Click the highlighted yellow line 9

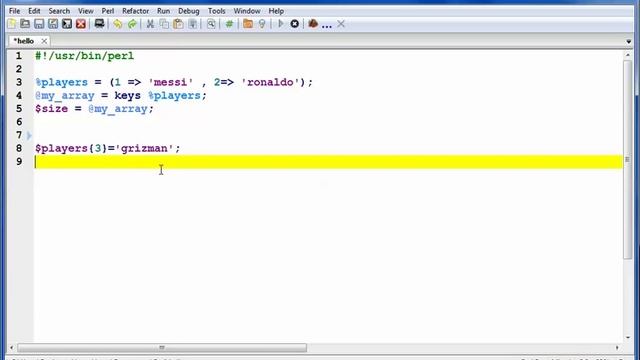(x=329, y=162)
